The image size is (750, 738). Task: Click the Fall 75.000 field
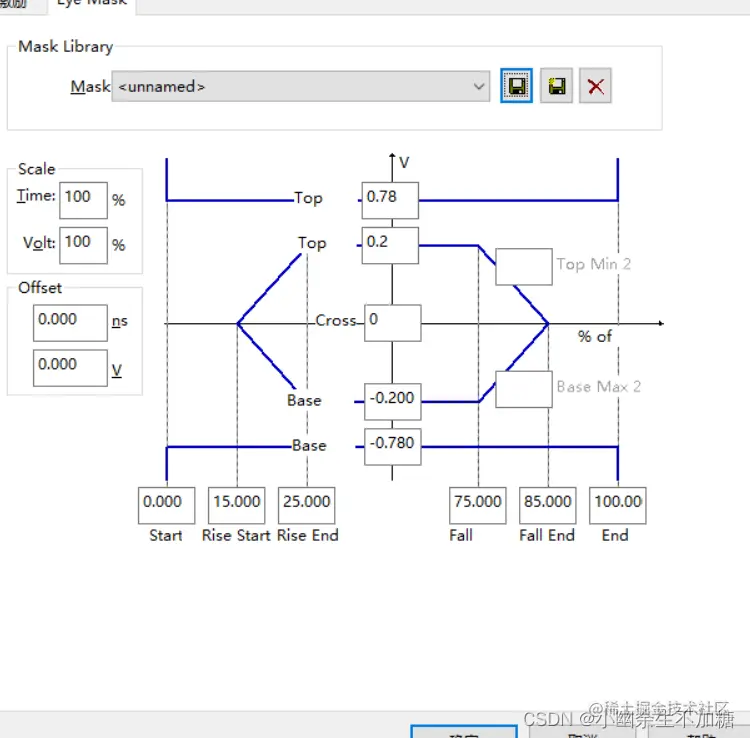click(477, 506)
